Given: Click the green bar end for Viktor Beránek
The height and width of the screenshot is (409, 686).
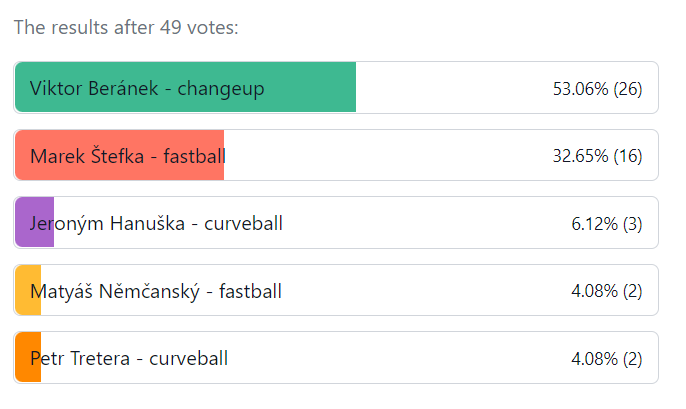Looking at the screenshot, I should [x=350, y=88].
